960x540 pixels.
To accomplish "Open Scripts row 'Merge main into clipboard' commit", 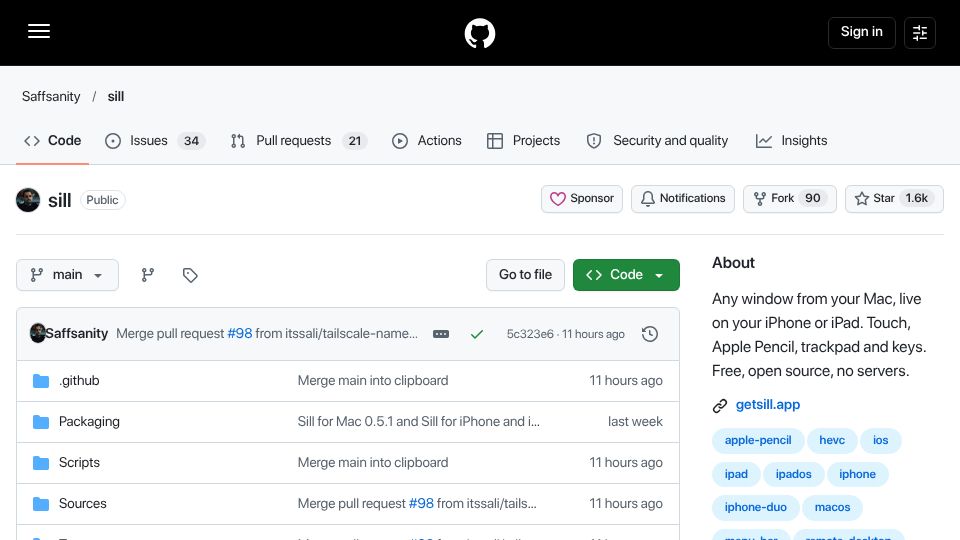I will [373, 463].
